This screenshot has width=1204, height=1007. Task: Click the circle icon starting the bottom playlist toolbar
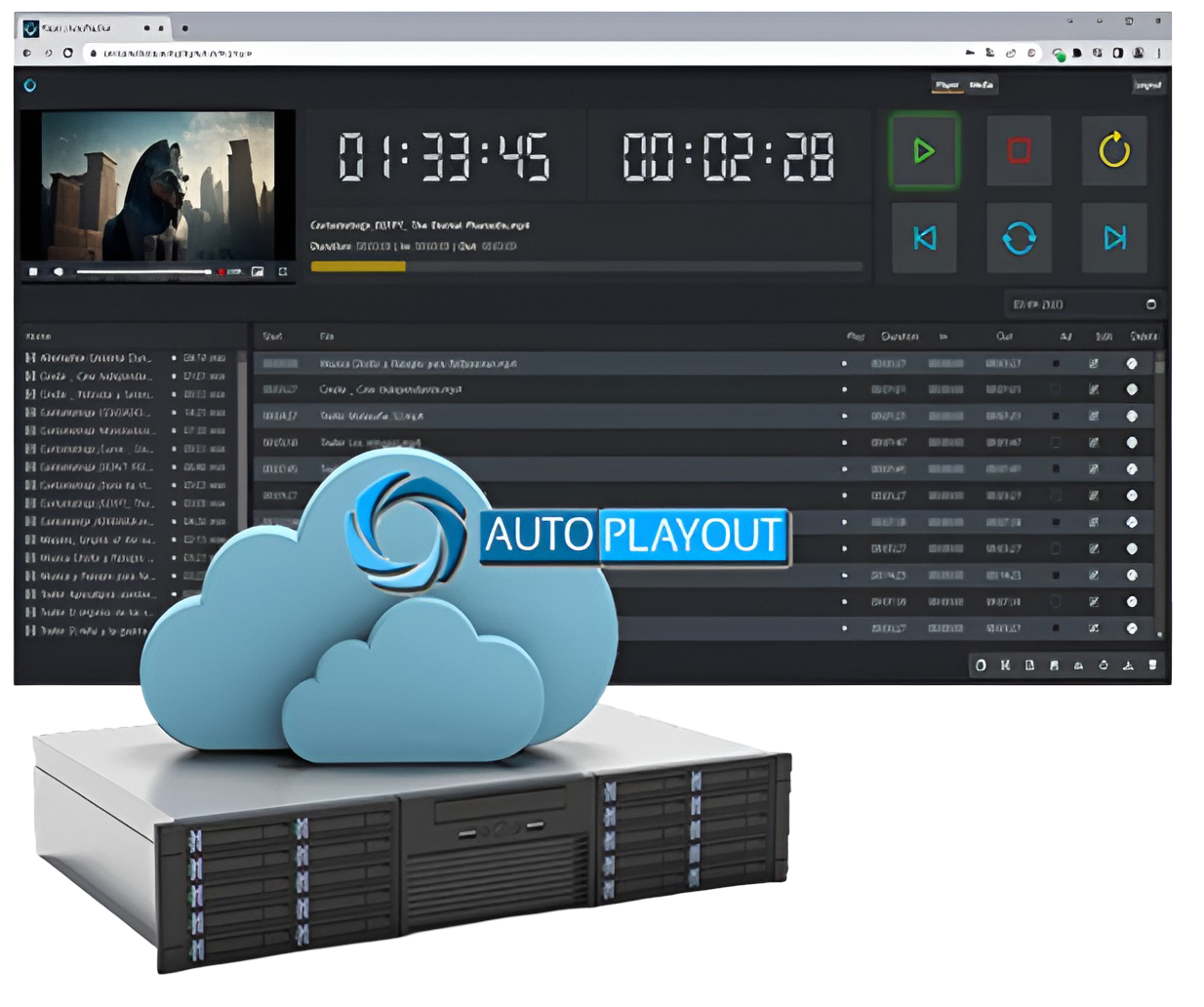(x=981, y=665)
